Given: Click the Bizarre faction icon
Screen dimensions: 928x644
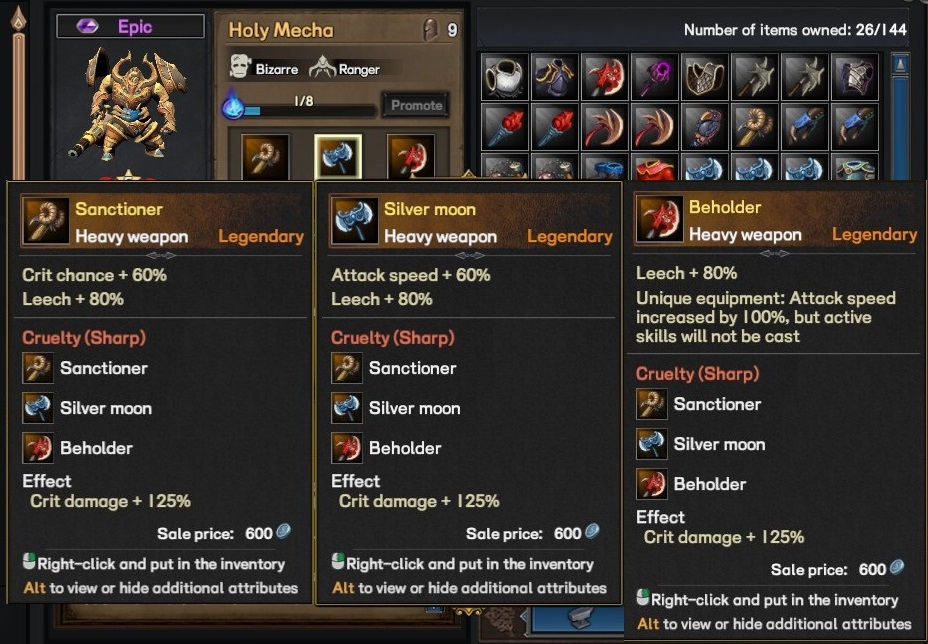Looking at the screenshot, I should coord(241,67).
